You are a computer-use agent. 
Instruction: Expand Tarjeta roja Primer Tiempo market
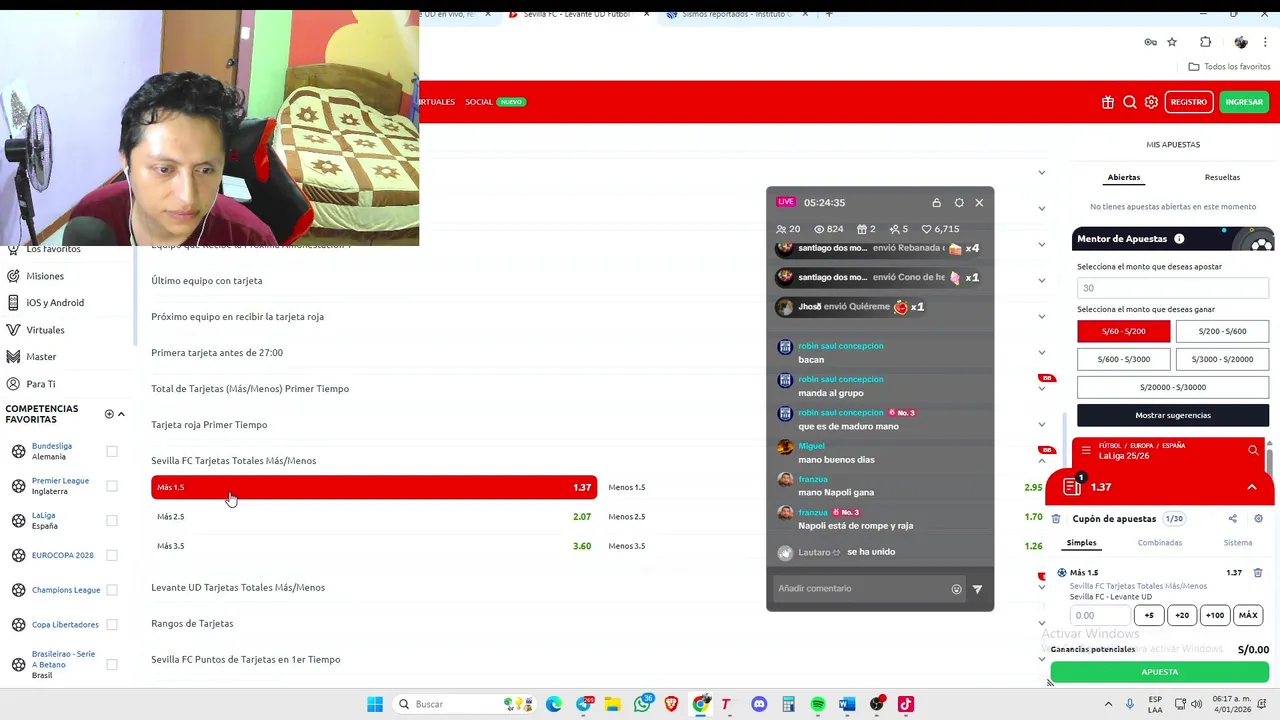[x=1041, y=425]
